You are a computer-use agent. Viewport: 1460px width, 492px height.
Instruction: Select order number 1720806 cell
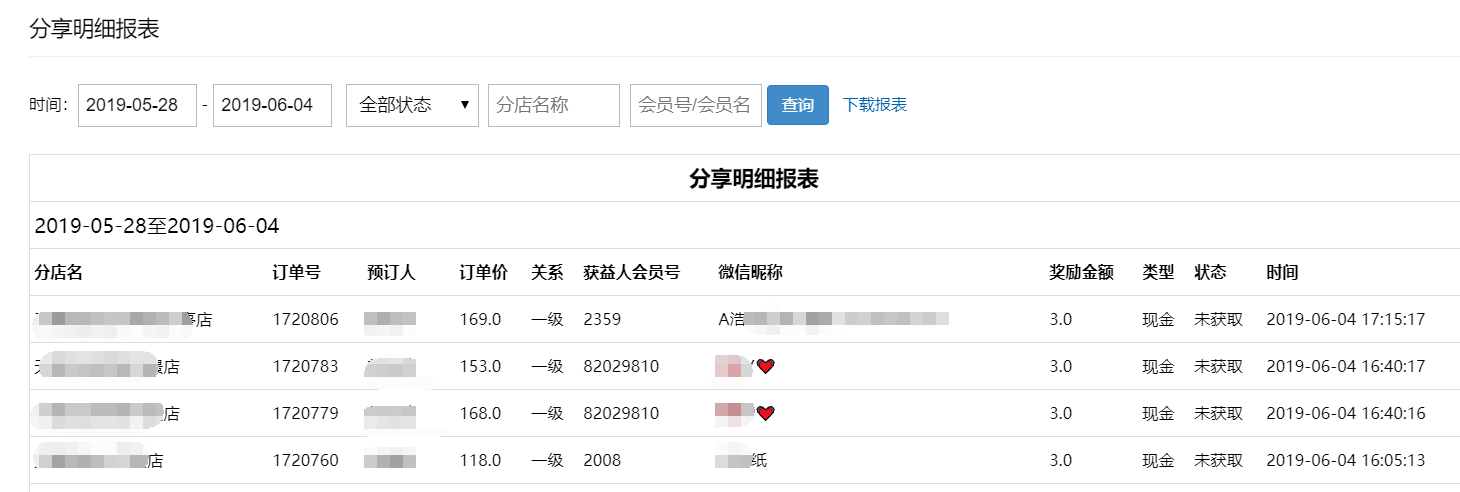click(x=305, y=319)
